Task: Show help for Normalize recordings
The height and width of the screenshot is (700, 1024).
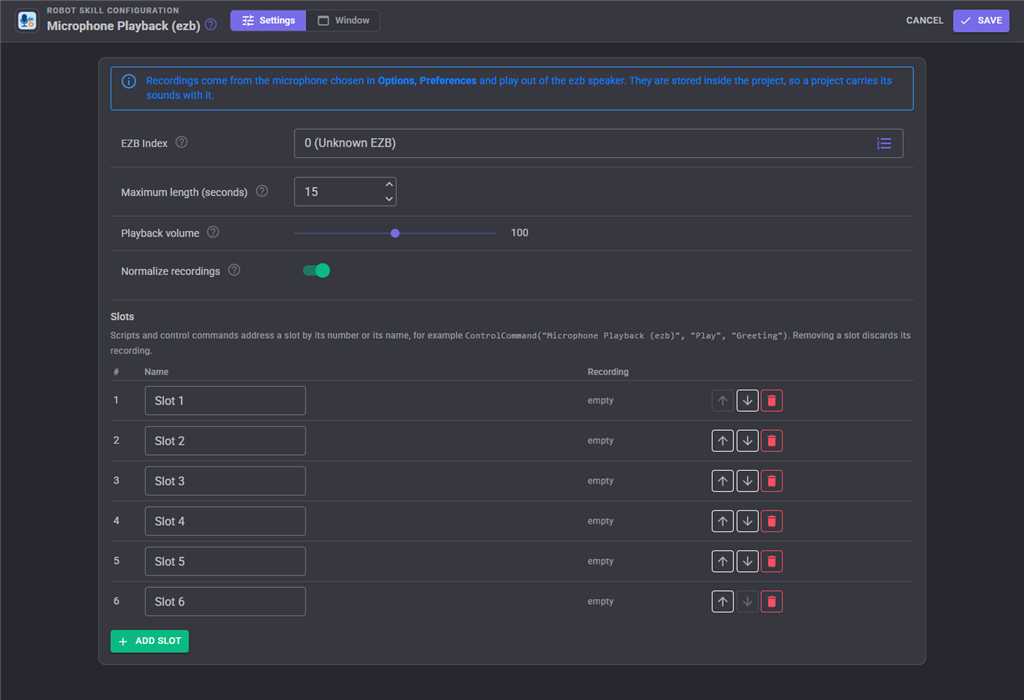Action: click(234, 270)
